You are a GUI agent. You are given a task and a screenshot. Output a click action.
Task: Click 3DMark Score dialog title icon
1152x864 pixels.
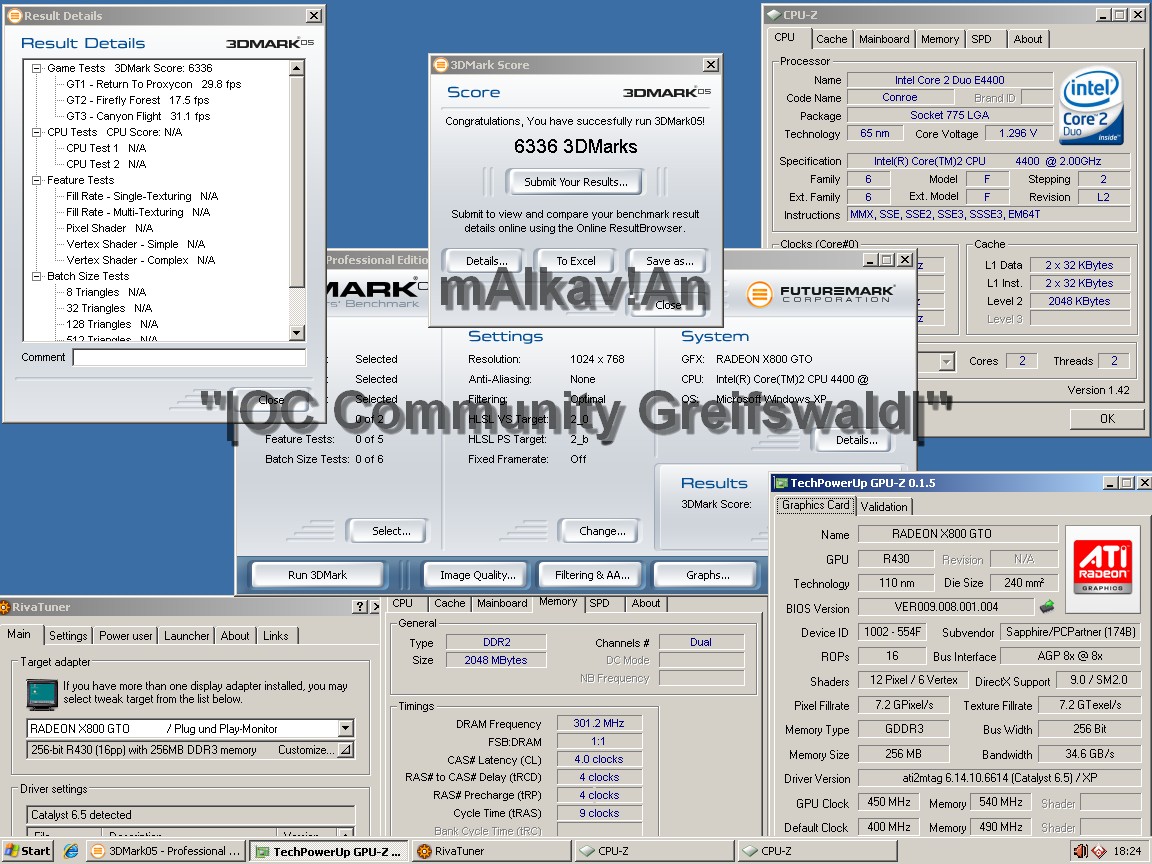[440, 65]
